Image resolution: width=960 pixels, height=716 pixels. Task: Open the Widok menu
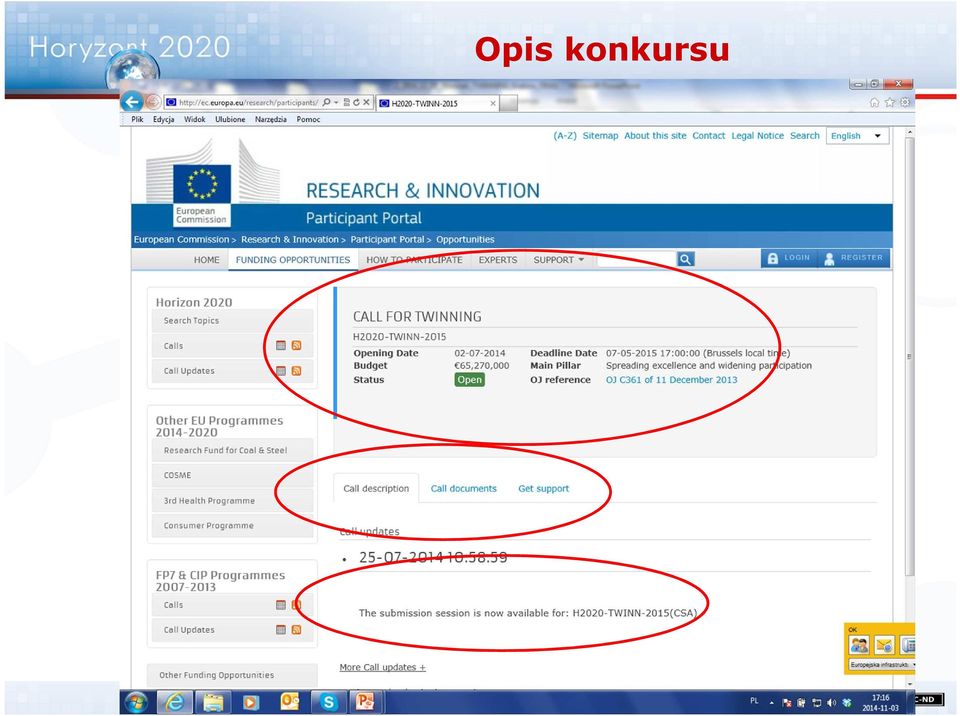[x=195, y=119]
